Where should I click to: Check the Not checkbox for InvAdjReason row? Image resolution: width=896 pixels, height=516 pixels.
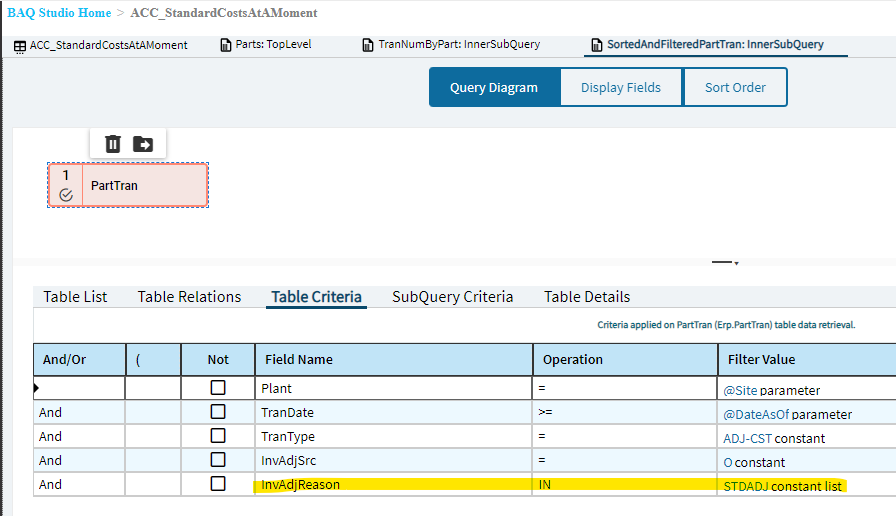[217, 484]
